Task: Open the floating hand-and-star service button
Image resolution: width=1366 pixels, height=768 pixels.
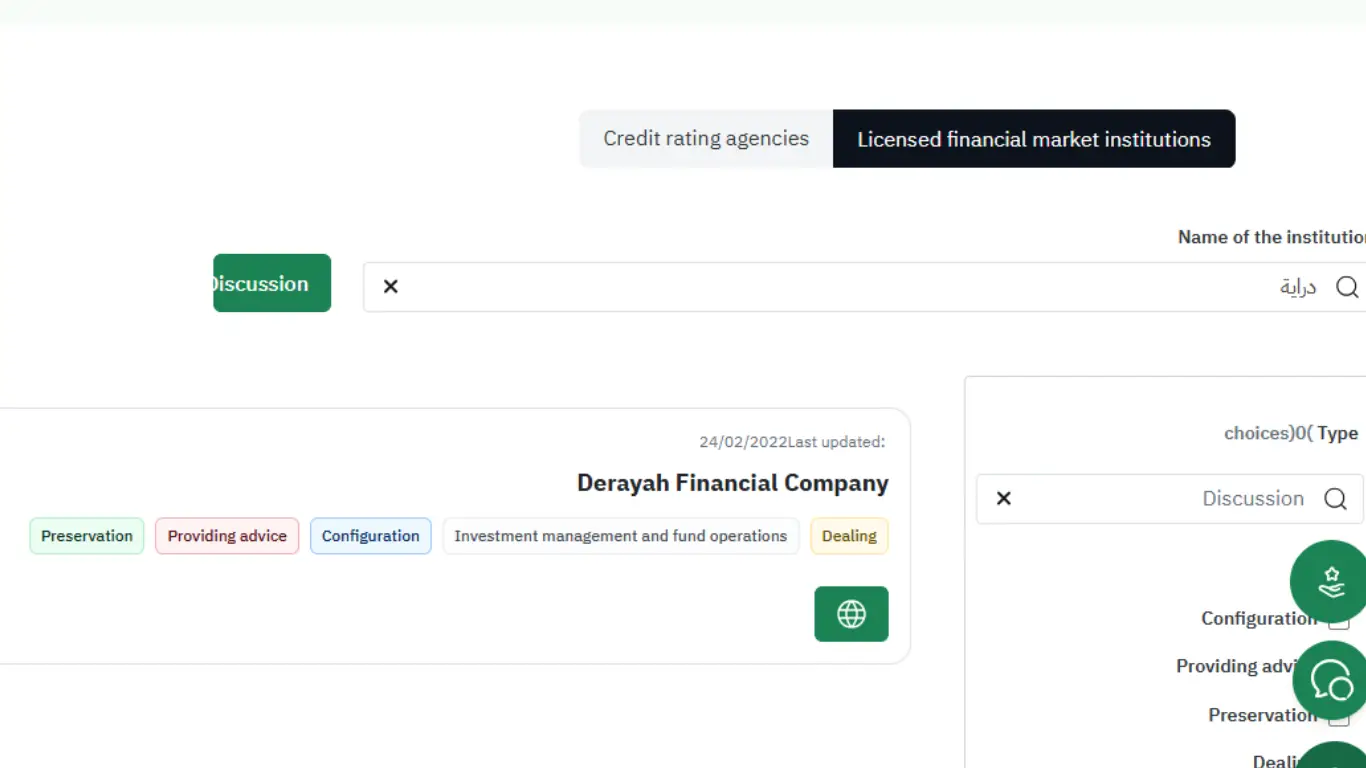Action: (1330, 581)
